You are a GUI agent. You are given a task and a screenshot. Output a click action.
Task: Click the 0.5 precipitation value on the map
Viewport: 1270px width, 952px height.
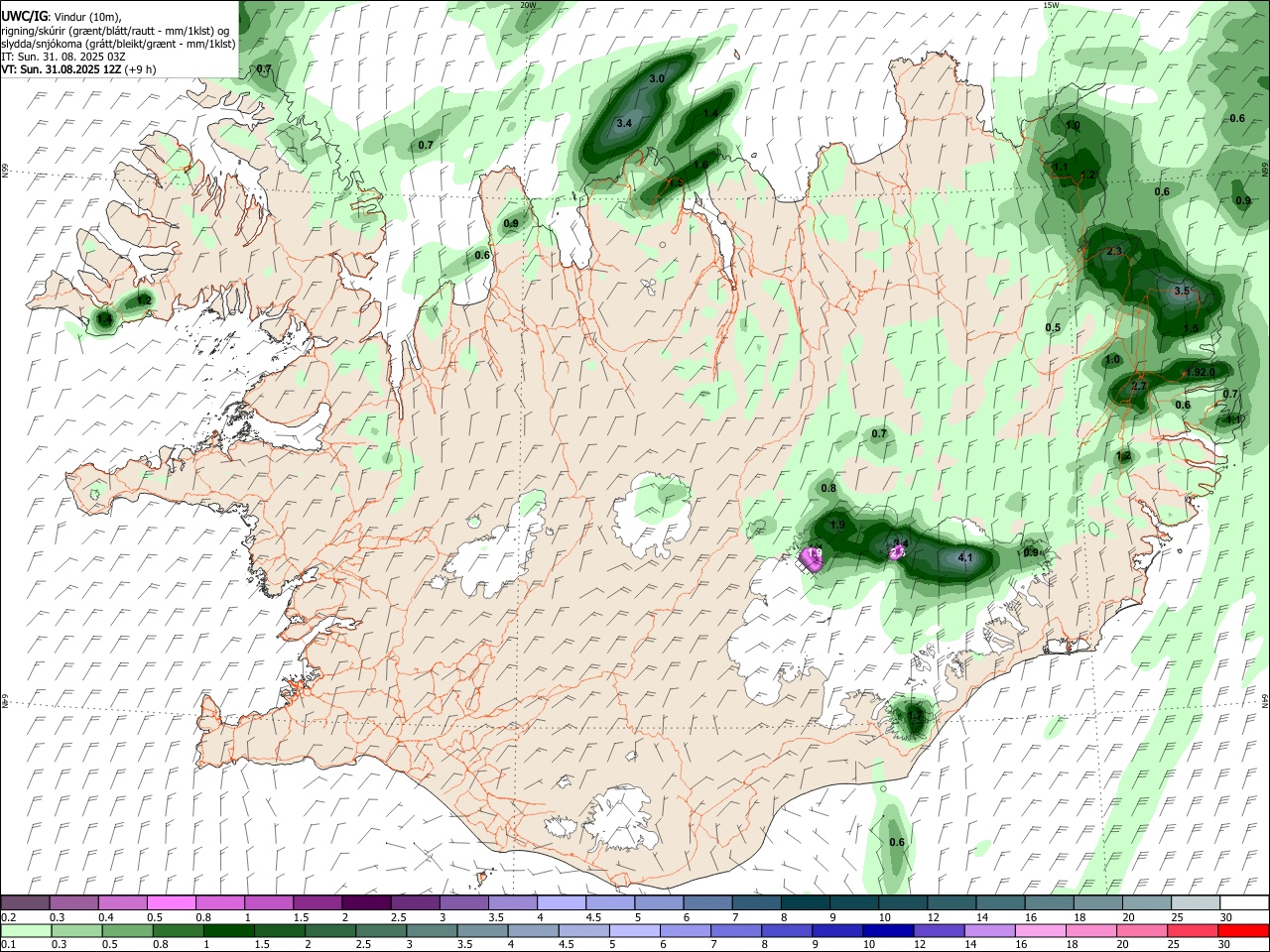pyautogui.click(x=1053, y=328)
